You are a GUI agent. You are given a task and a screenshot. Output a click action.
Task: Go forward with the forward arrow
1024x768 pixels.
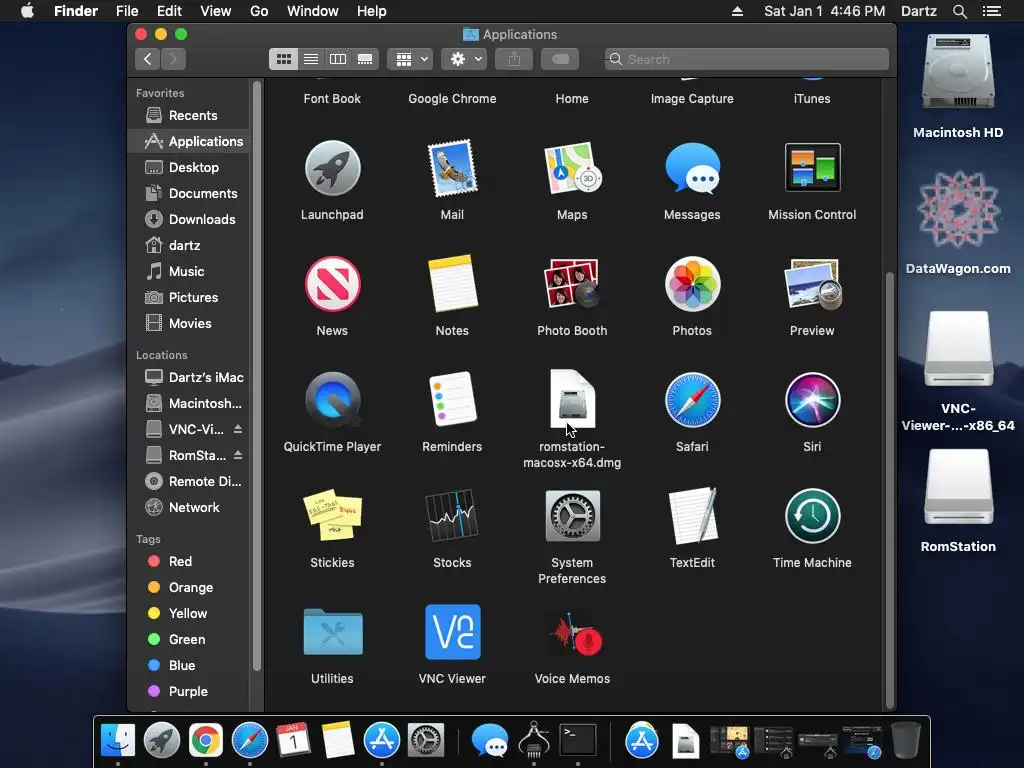click(x=173, y=59)
